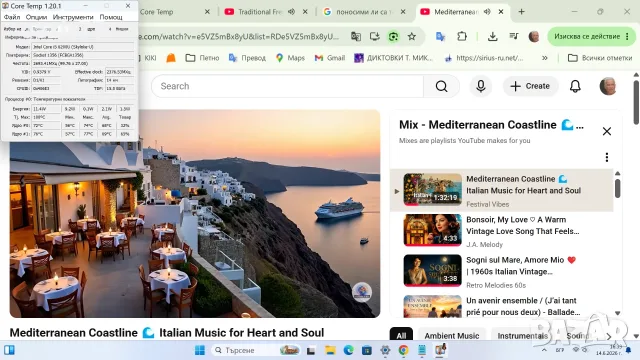640x360 pixels.
Task: Switch to the Core Temp browser tab
Action: 174,12
